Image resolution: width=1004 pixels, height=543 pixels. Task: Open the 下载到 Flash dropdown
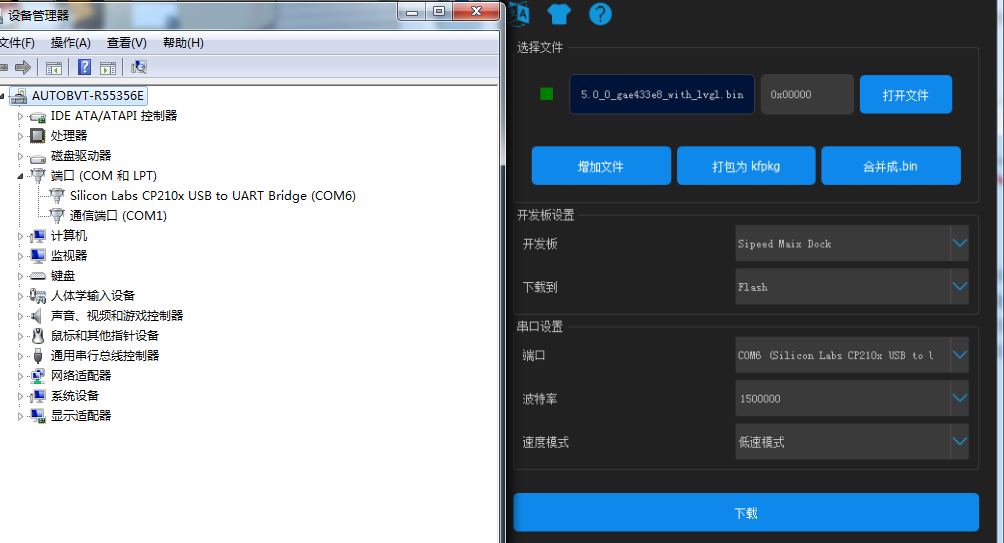point(852,287)
